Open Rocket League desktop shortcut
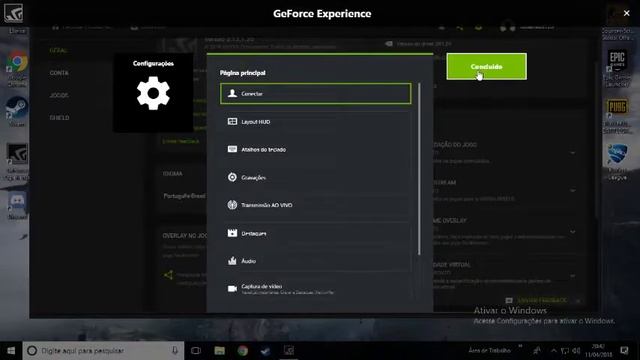Screen dimensions: 640x360 point(617,162)
